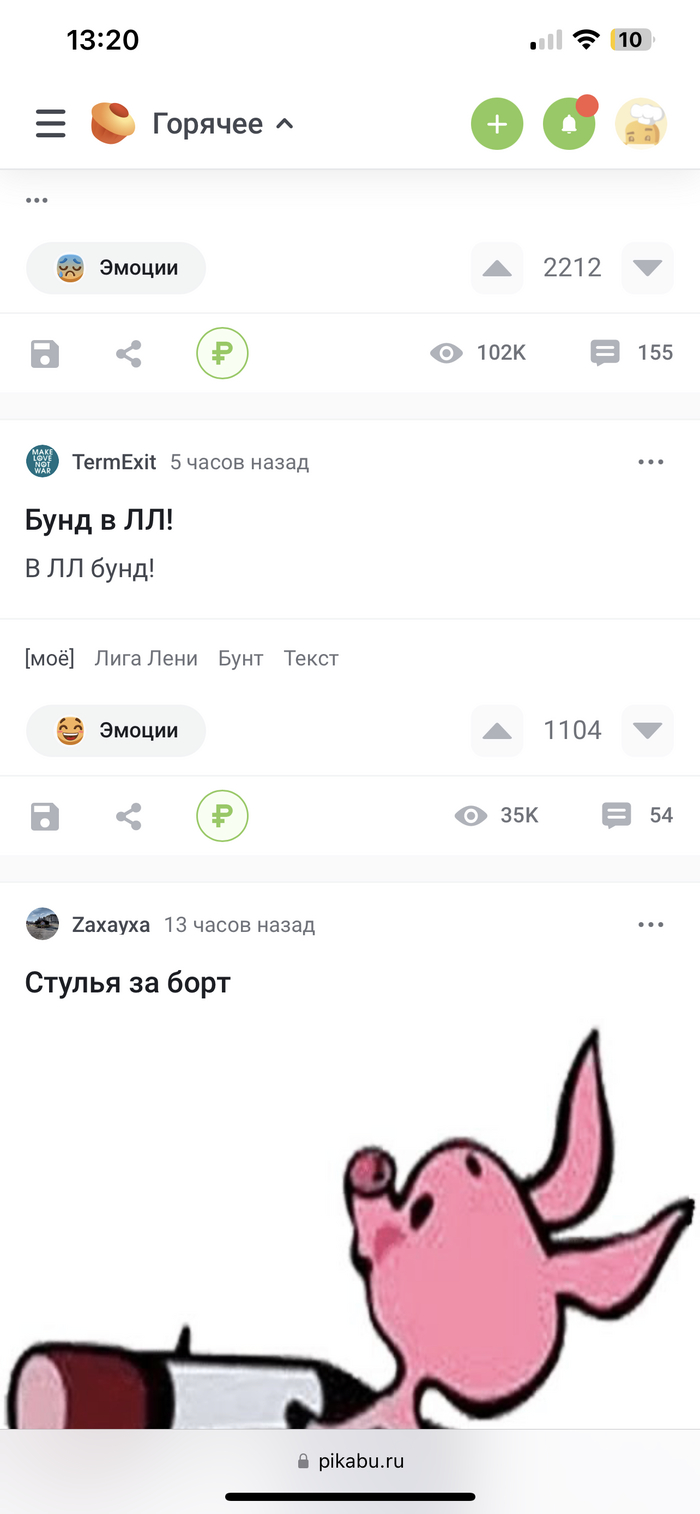This screenshot has height=1514, width=700.
Task: Upvote the post with rating 1104
Action: (497, 731)
